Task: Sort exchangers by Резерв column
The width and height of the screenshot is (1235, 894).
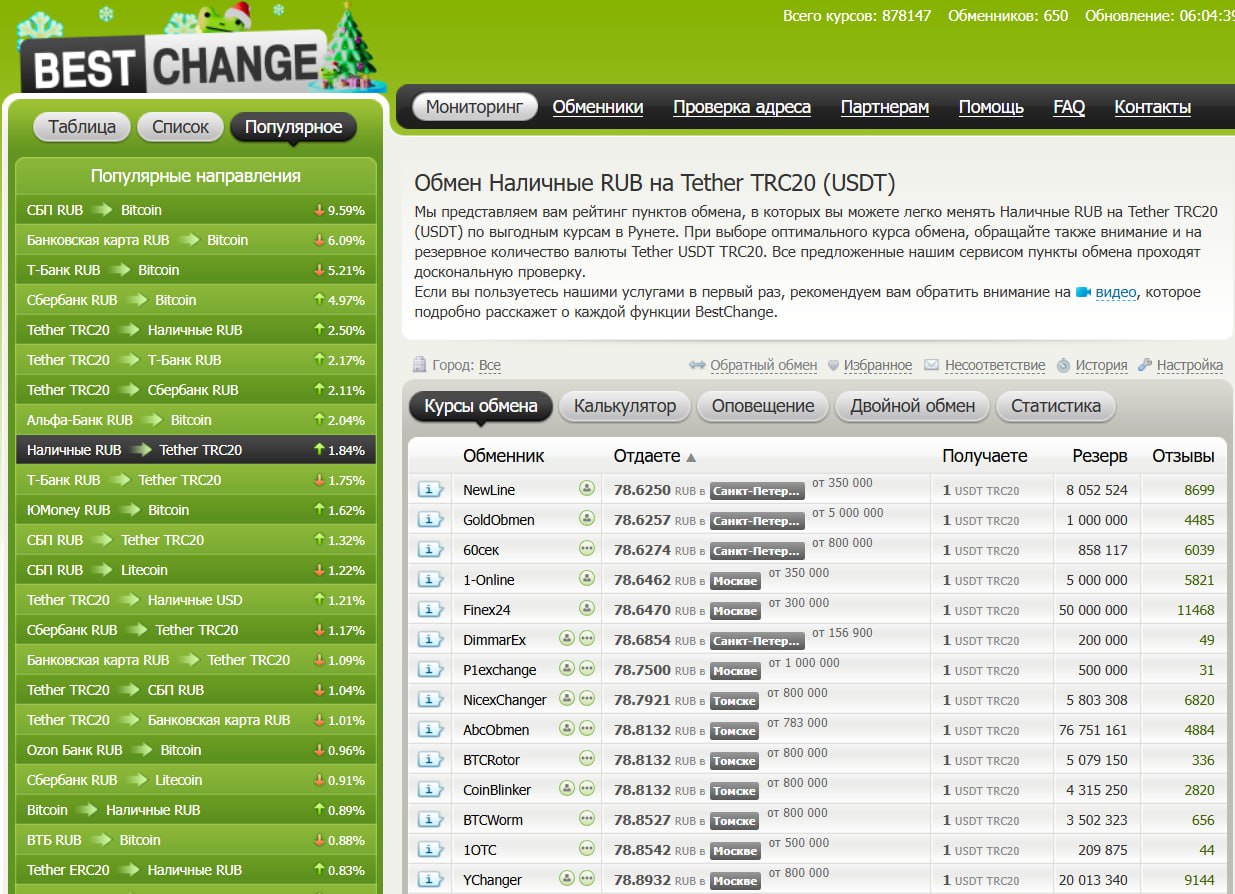Action: pos(1099,456)
